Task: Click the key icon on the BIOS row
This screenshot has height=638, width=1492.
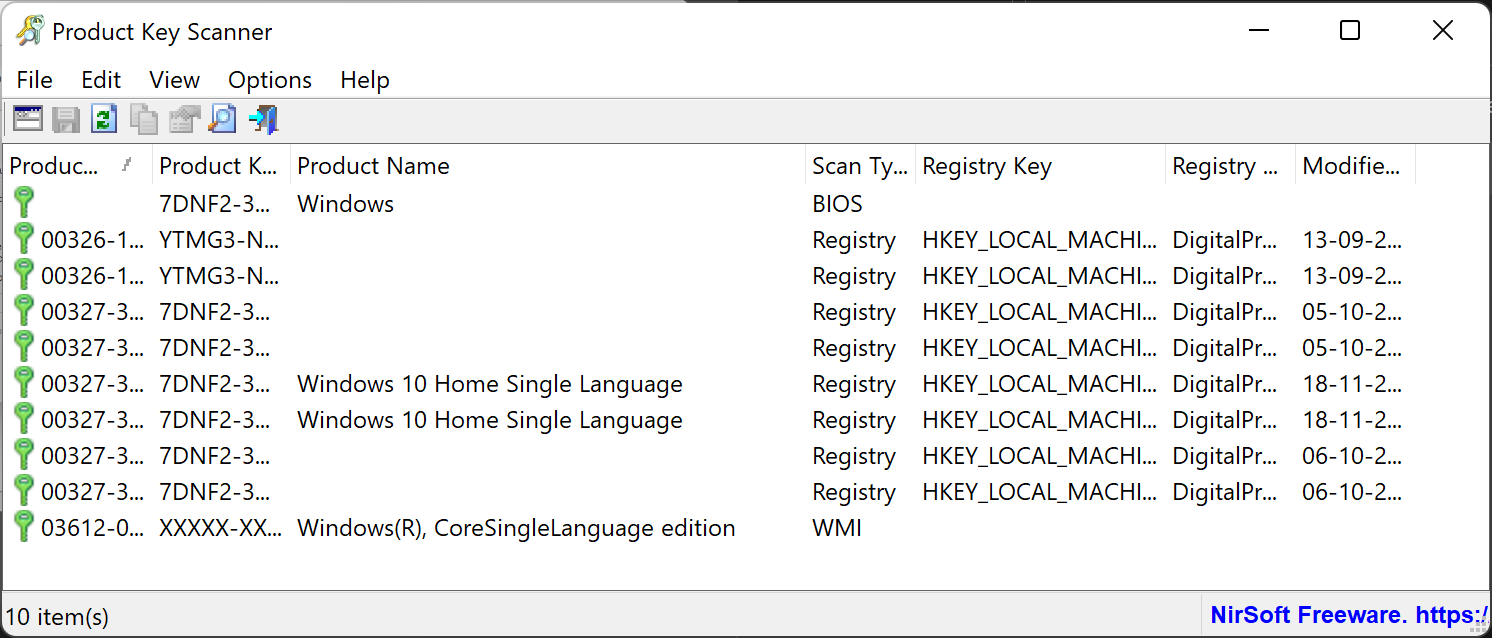Action: (24, 203)
